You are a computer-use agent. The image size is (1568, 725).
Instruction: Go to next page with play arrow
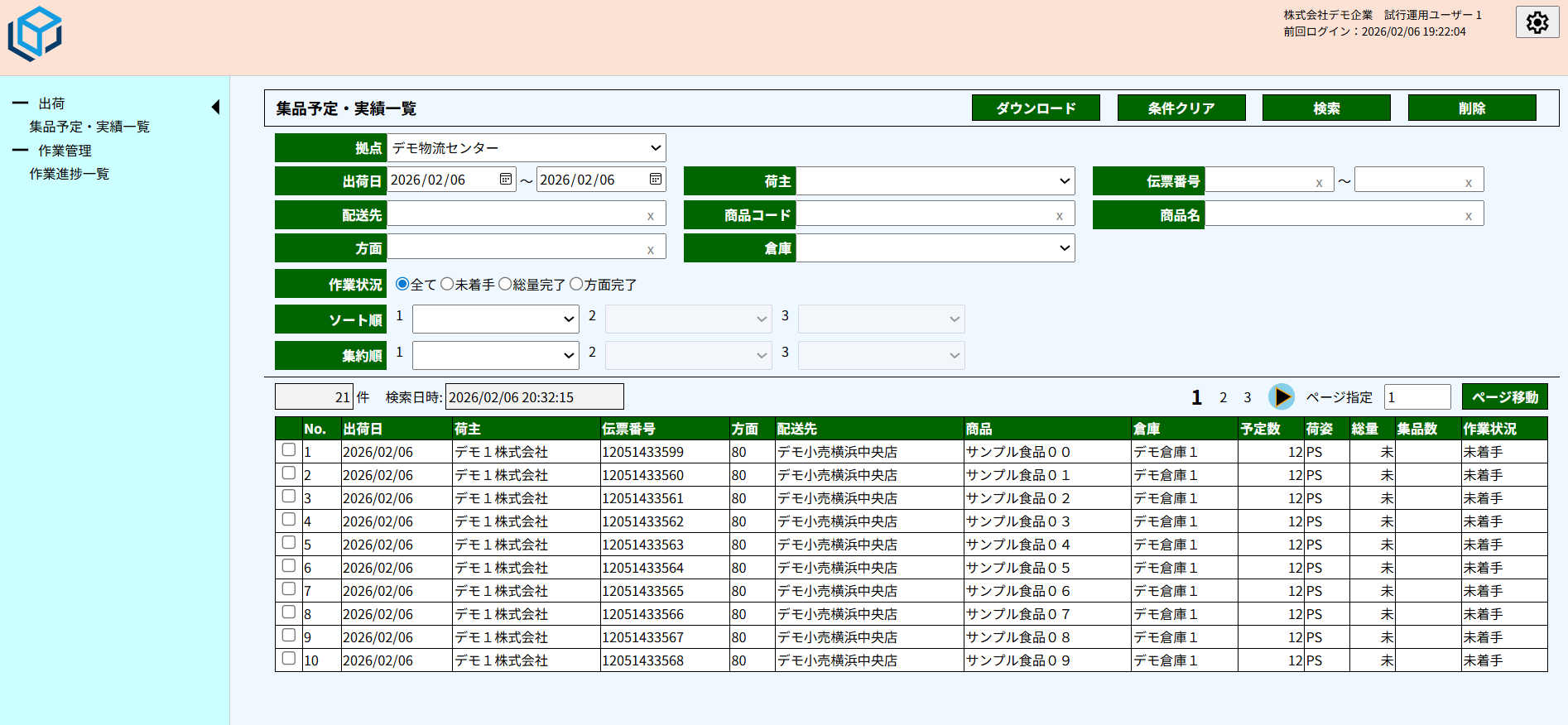coord(1282,397)
